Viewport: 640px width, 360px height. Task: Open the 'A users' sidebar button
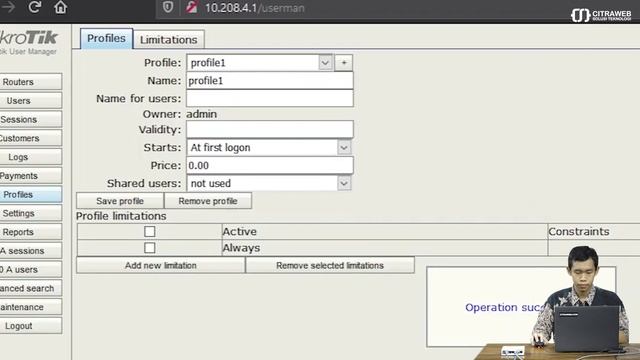click(x=31, y=269)
